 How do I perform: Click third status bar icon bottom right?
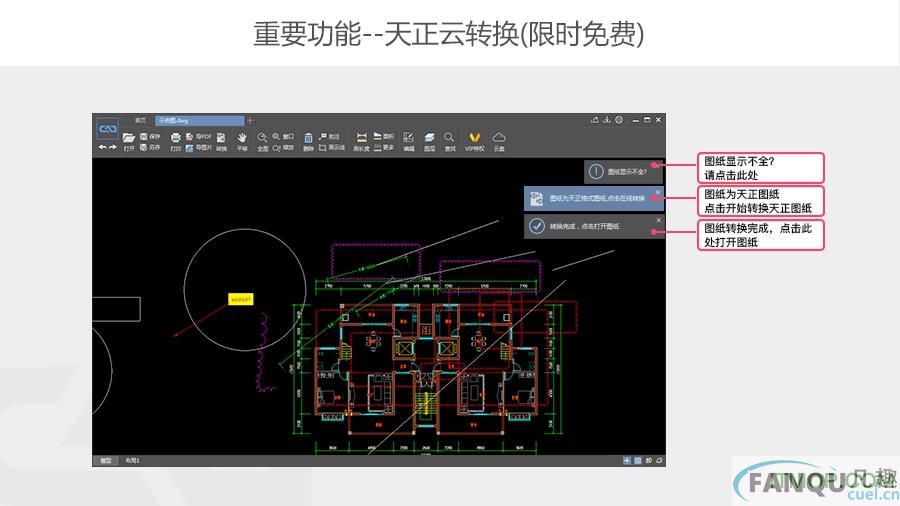pos(649,461)
